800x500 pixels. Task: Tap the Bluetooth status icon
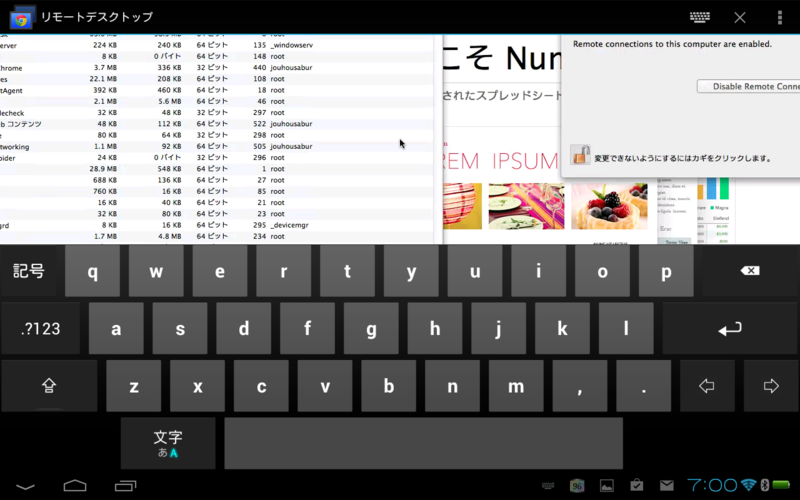pos(764,485)
